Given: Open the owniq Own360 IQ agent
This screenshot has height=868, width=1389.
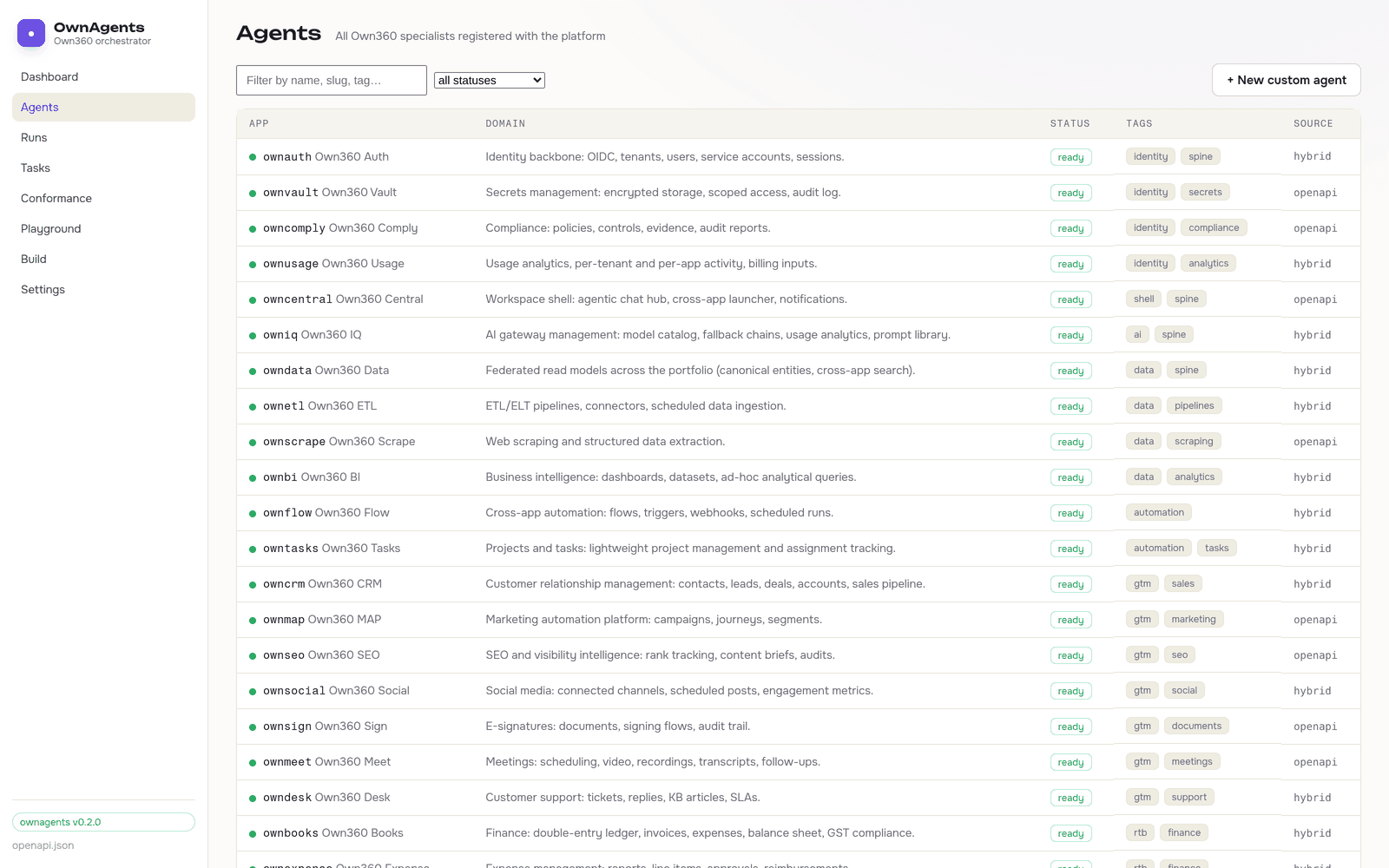Looking at the screenshot, I should pyautogui.click(x=312, y=335).
